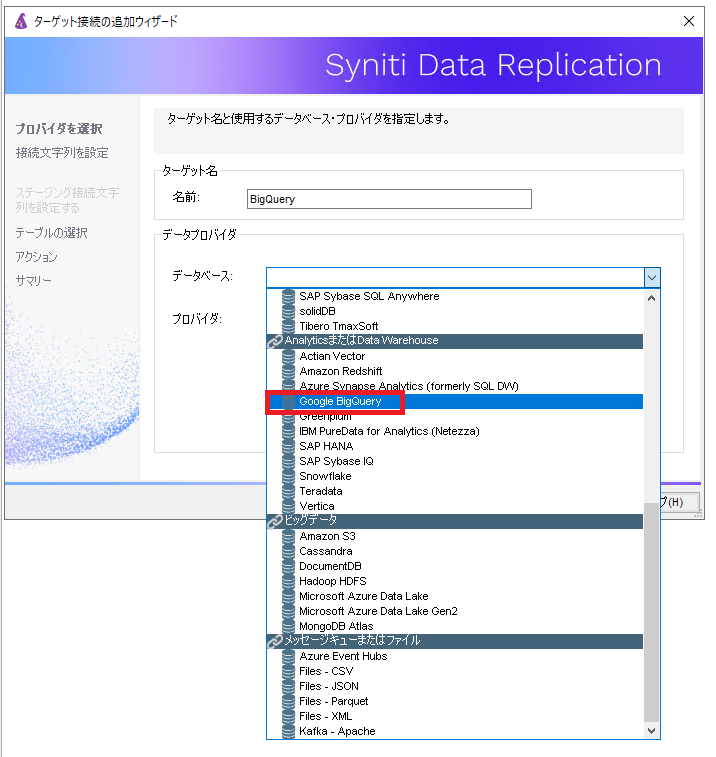Click the Amazon Redshift database icon
Viewport: 716px width, 757px height.
tap(288, 371)
